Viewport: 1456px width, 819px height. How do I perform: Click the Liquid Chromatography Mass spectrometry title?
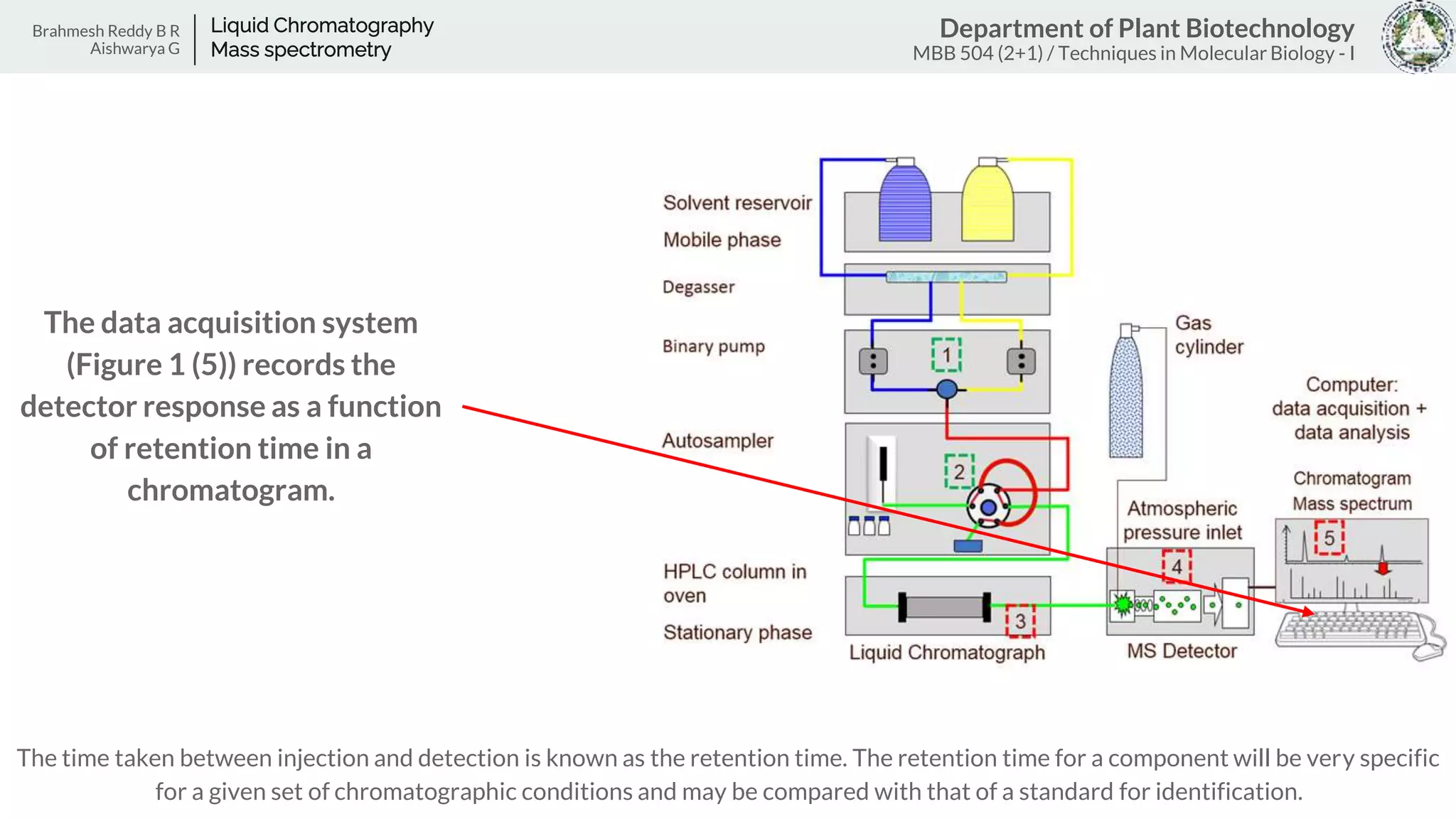pyautogui.click(x=321, y=37)
